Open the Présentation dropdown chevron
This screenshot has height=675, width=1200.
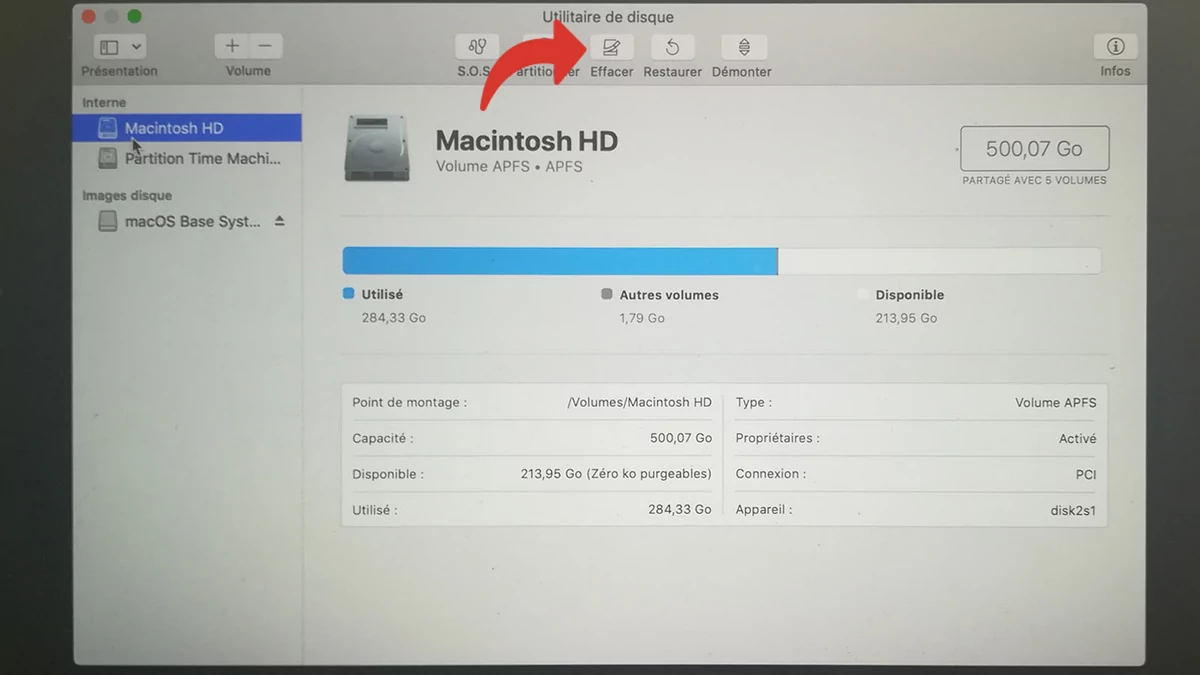[136, 47]
